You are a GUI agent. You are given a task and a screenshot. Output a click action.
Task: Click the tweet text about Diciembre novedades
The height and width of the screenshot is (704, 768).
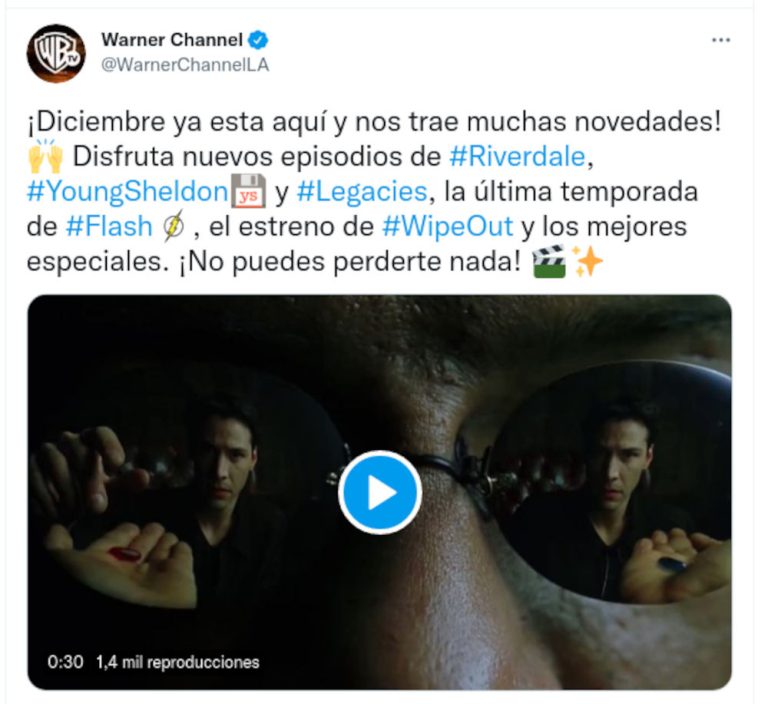pyautogui.click(x=374, y=192)
